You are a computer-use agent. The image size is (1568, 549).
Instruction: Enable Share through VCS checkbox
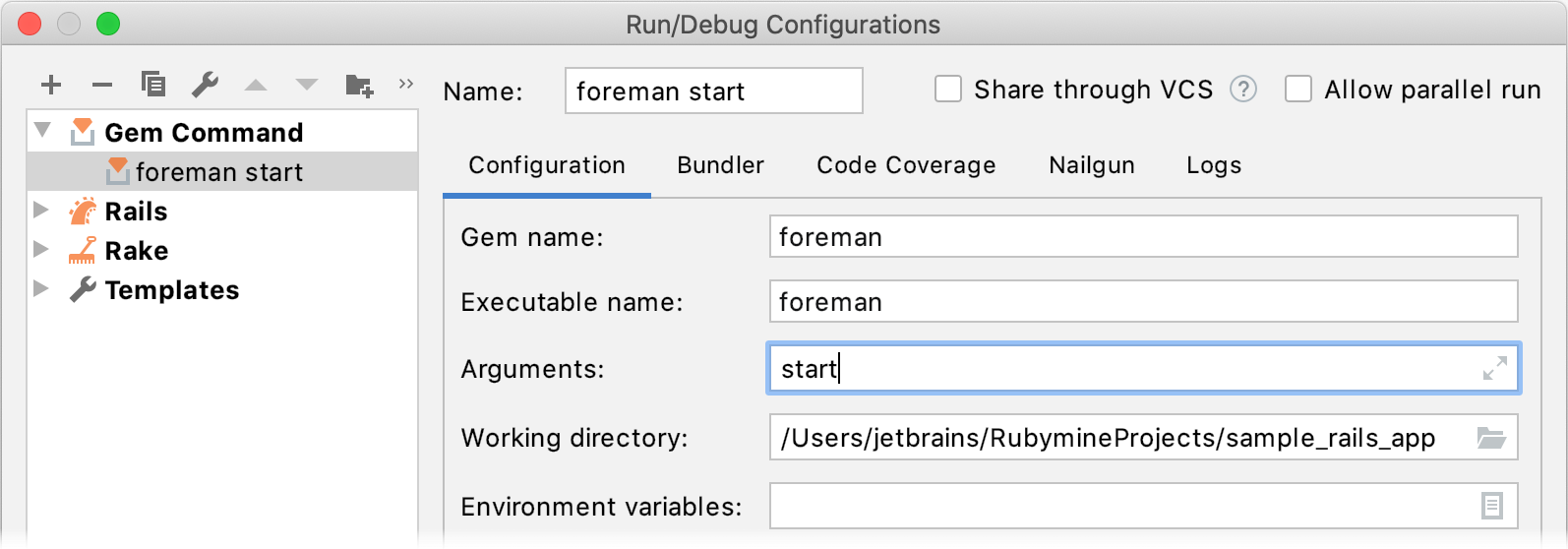click(x=948, y=90)
